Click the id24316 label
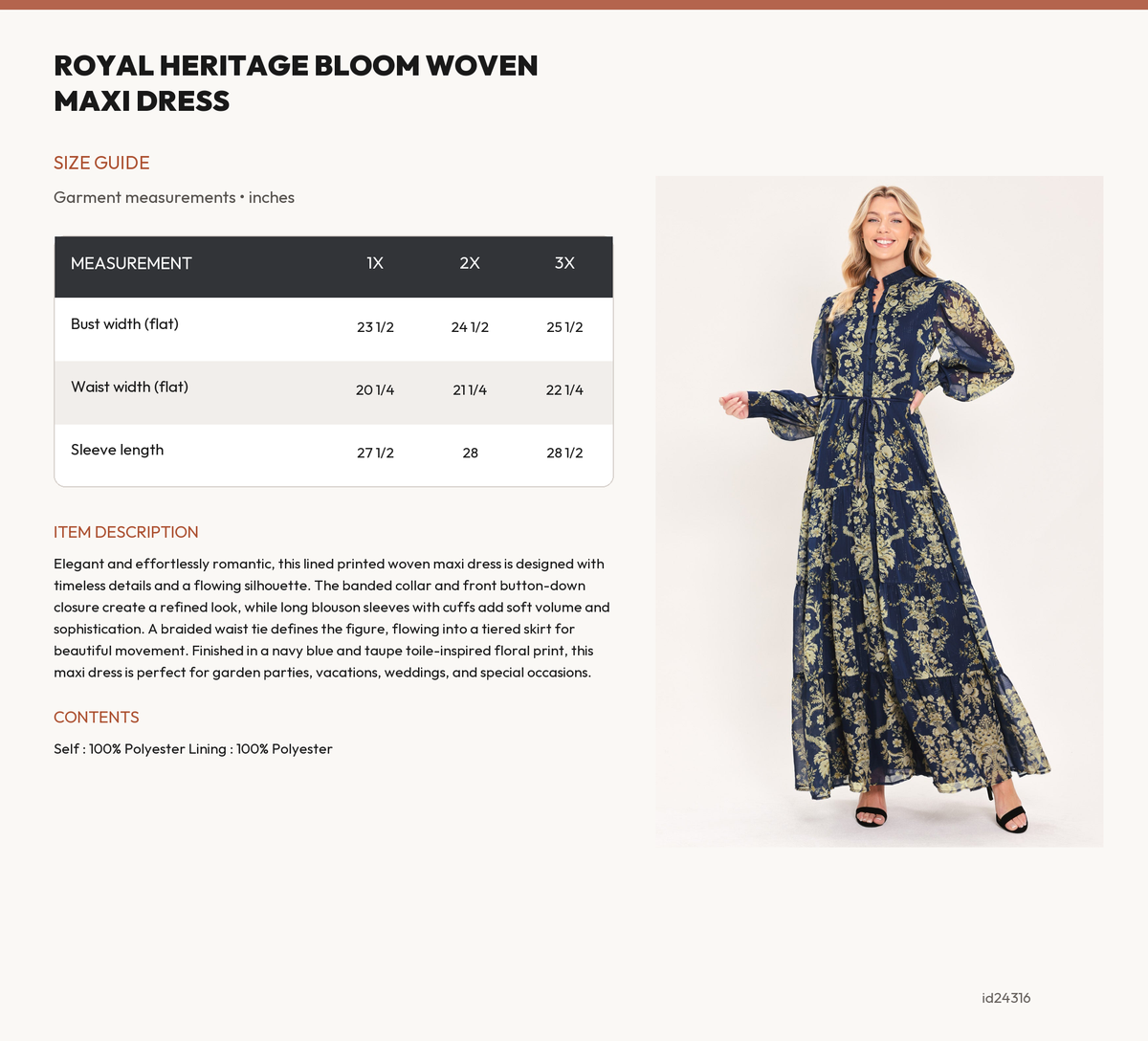The image size is (1148, 1041). 1006,998
